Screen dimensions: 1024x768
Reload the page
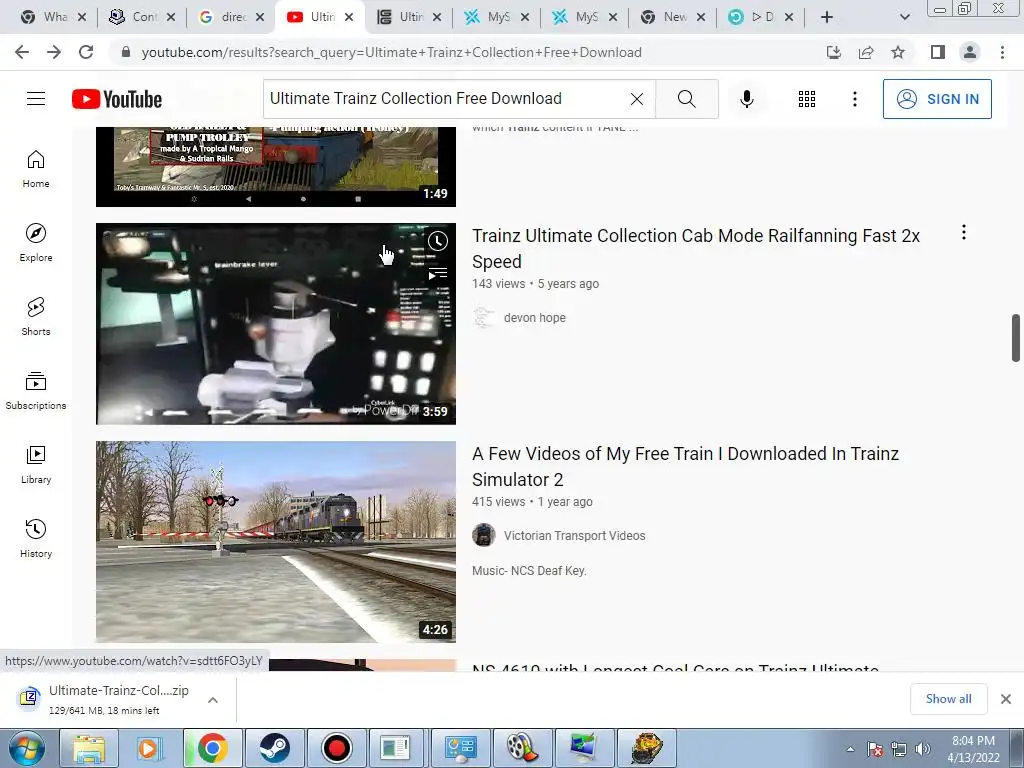[x=86, y=52]
